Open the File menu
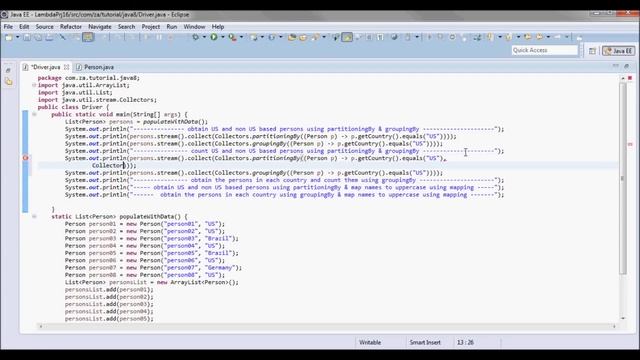 pyautogui.click(x=8, y=27)
